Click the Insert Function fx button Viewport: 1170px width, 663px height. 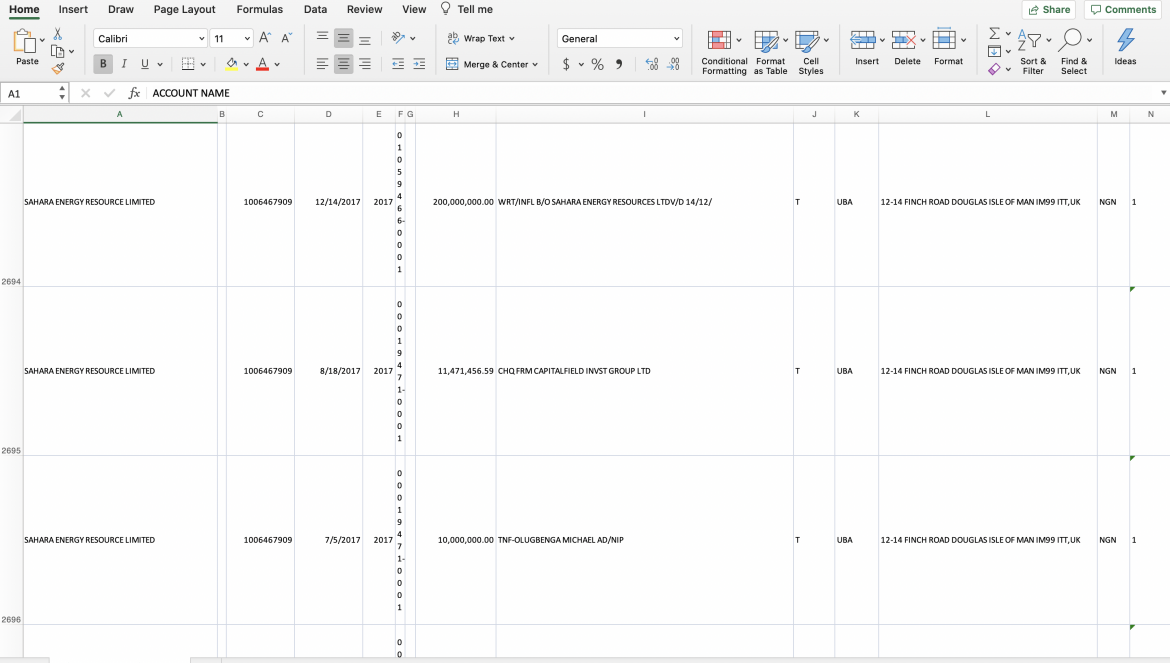point(134,93)
